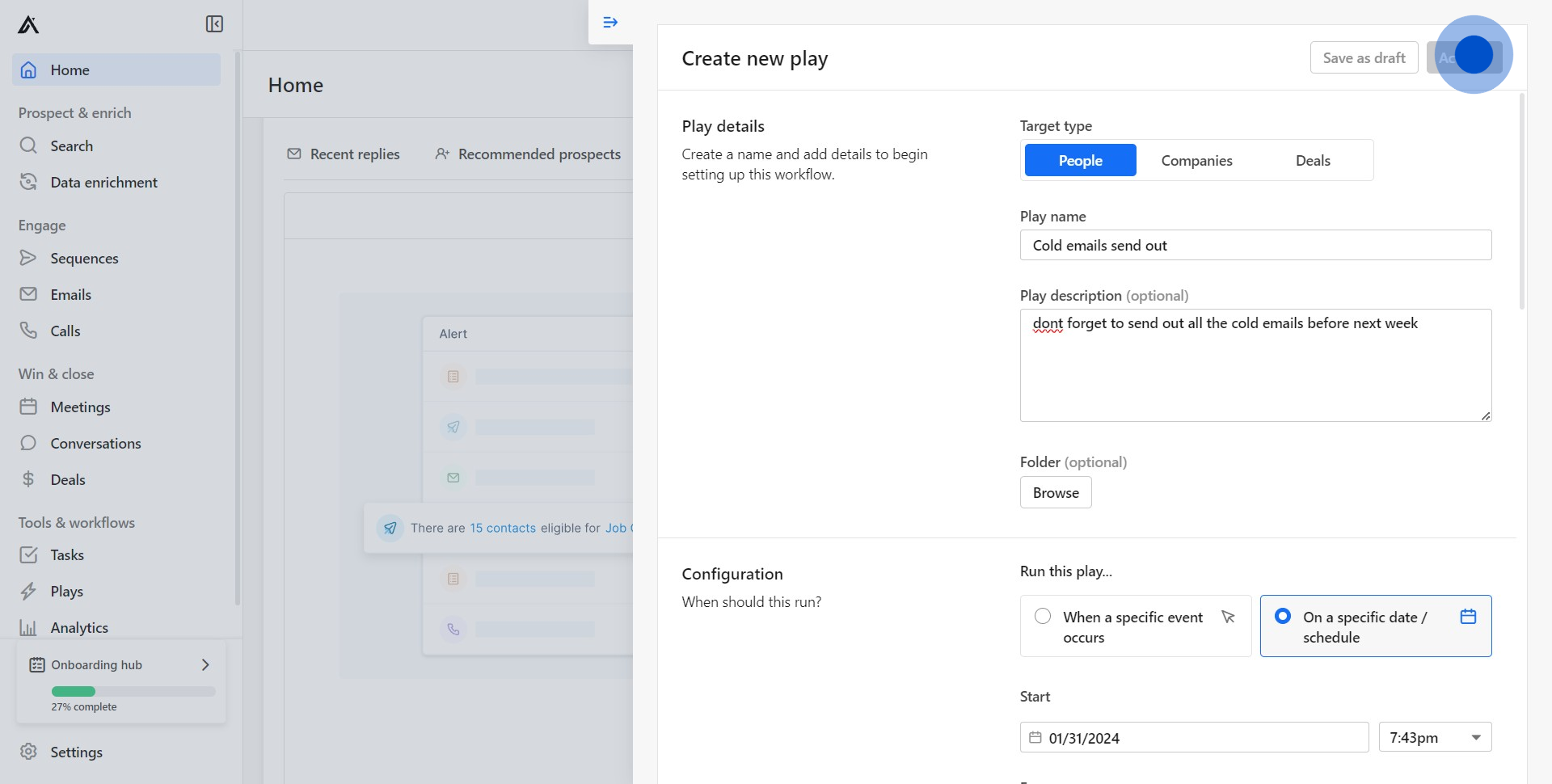This screenshot has height=784, width=1552.
Task: Click the onboarding progress bar
Action: click(133, 692)
